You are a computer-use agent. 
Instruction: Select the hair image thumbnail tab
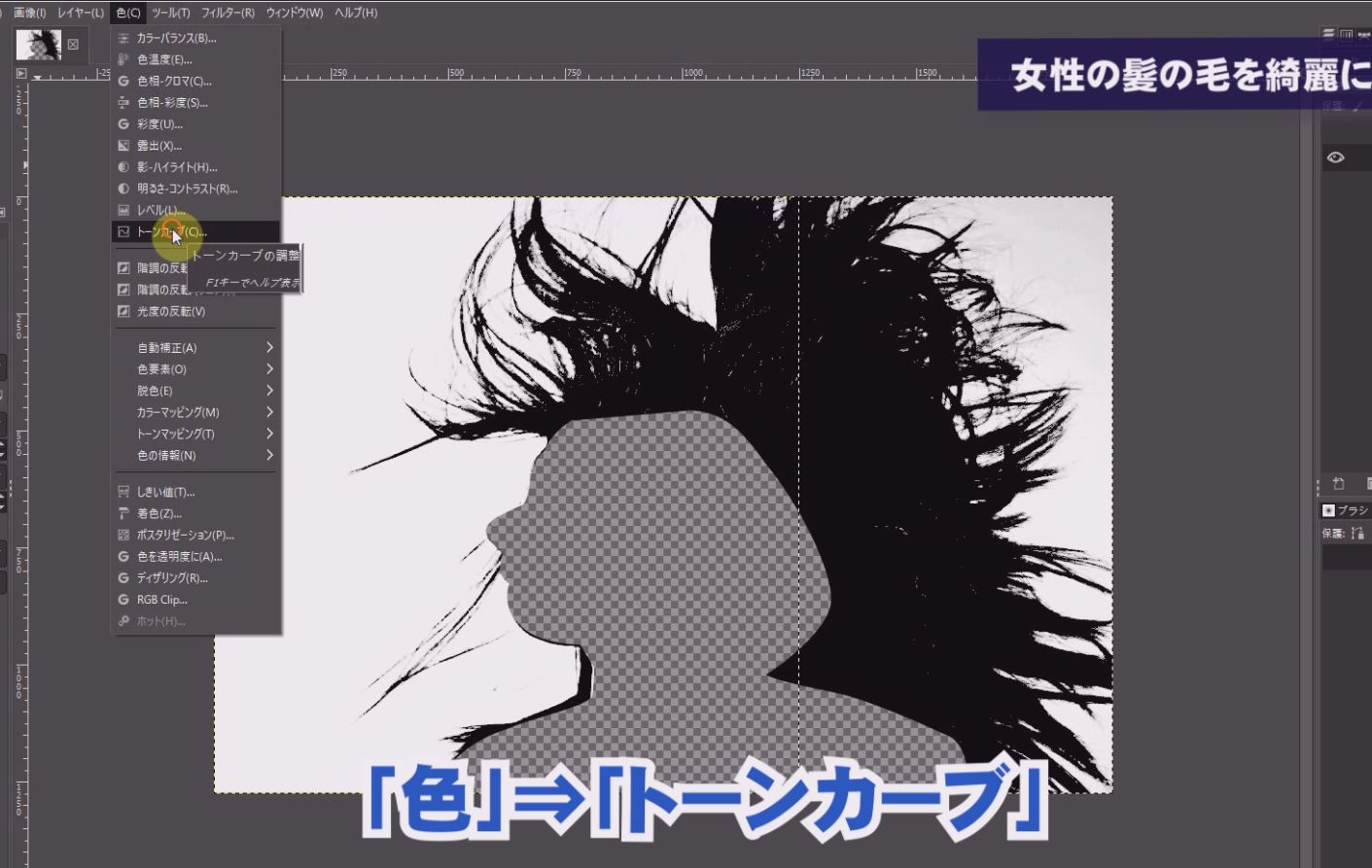(x=39, y=45)
